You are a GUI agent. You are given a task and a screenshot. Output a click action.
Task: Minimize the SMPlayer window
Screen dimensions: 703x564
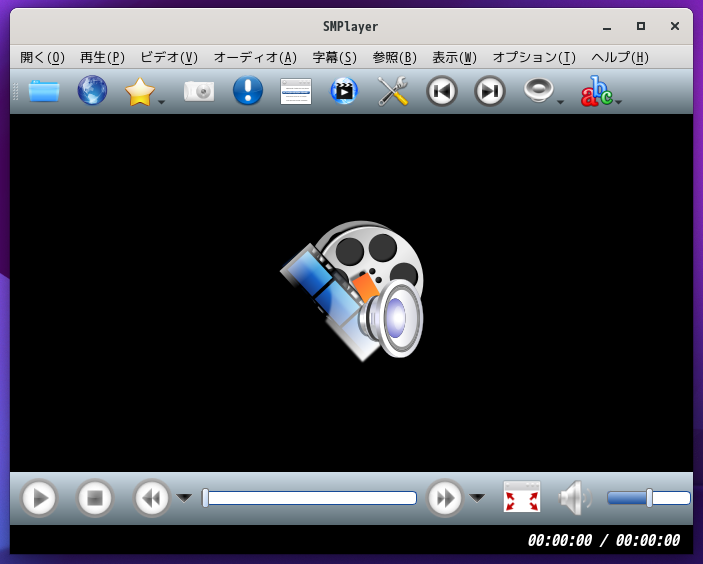tap(607, 27)
